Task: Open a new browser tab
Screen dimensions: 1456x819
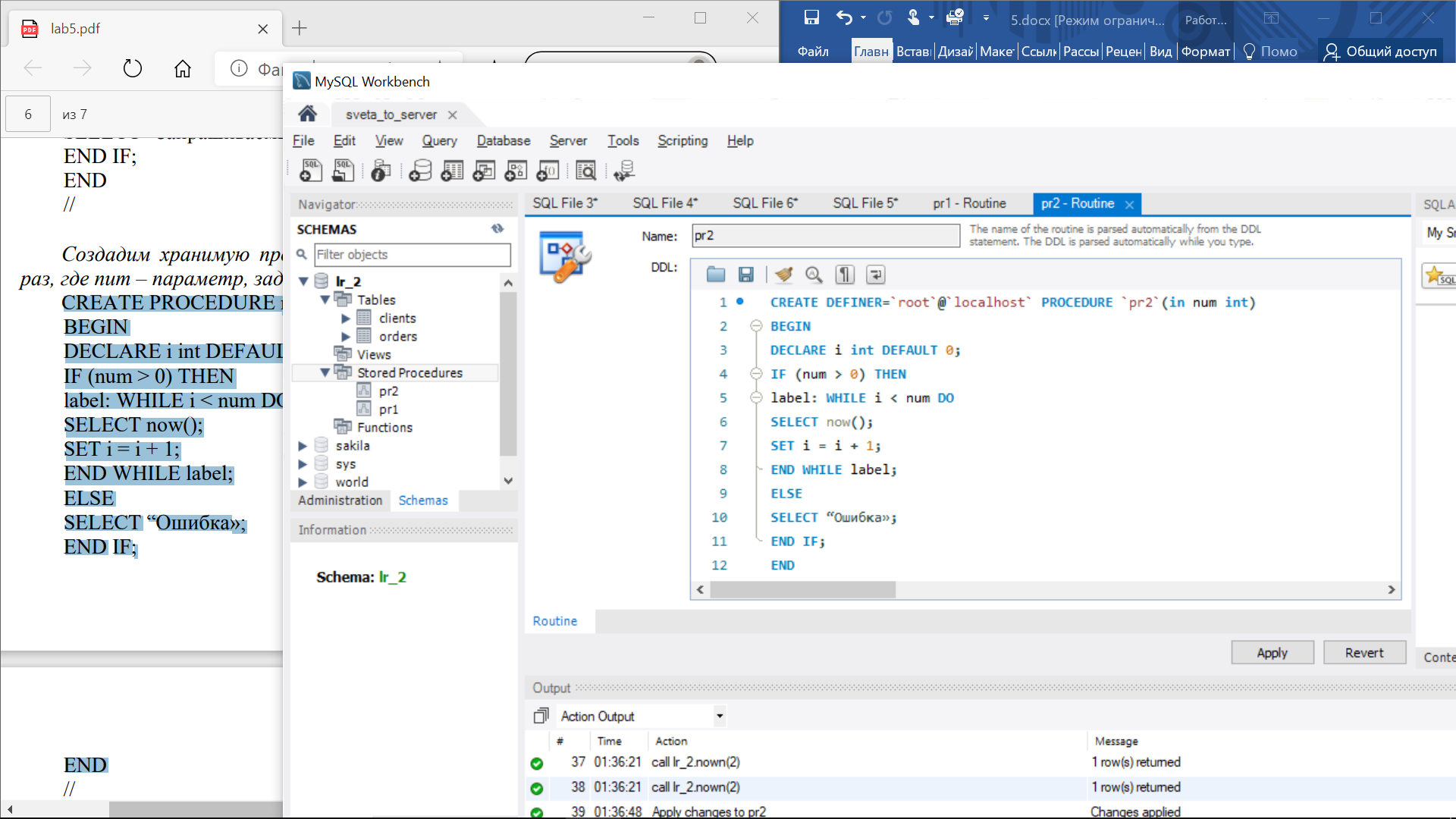Action: 300,28
